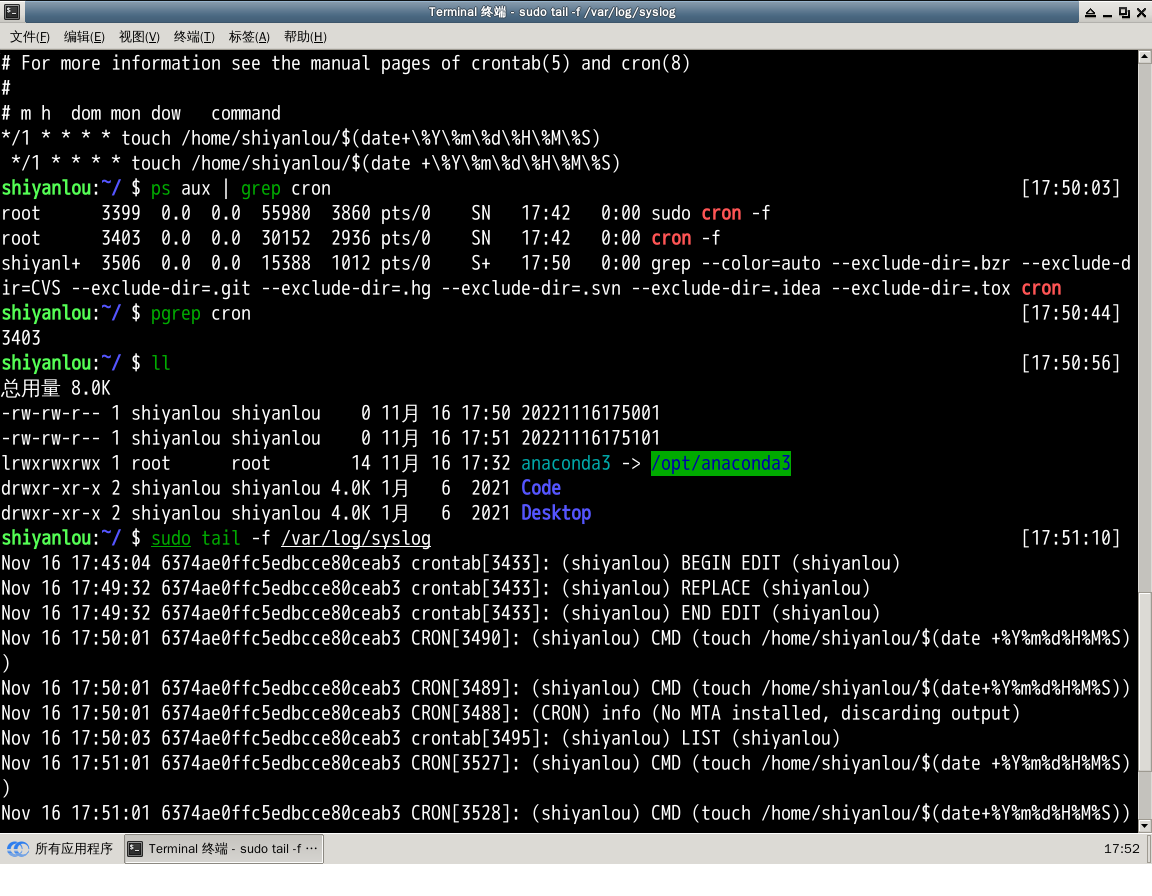
Task: Open the 终端(T) menu
Action: click(x=194, y=37)
